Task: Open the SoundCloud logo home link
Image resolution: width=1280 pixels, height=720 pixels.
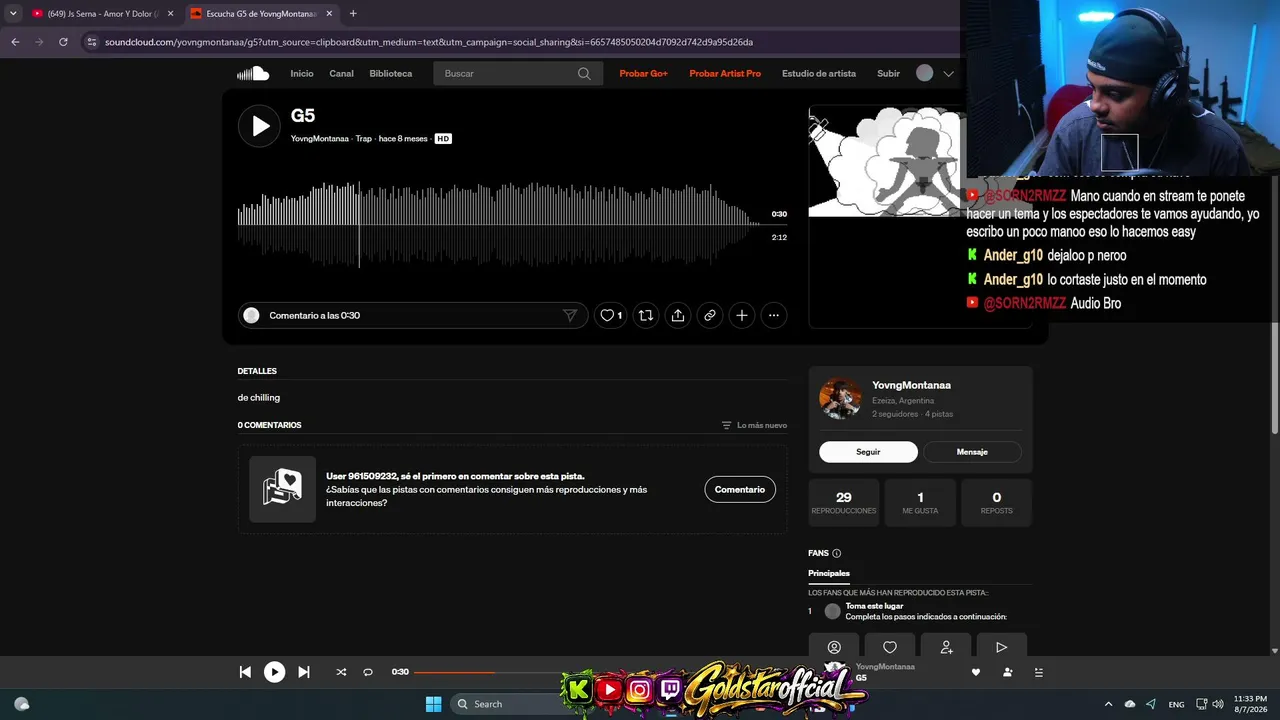Action: pyautogui.click(x=253, y=73)
